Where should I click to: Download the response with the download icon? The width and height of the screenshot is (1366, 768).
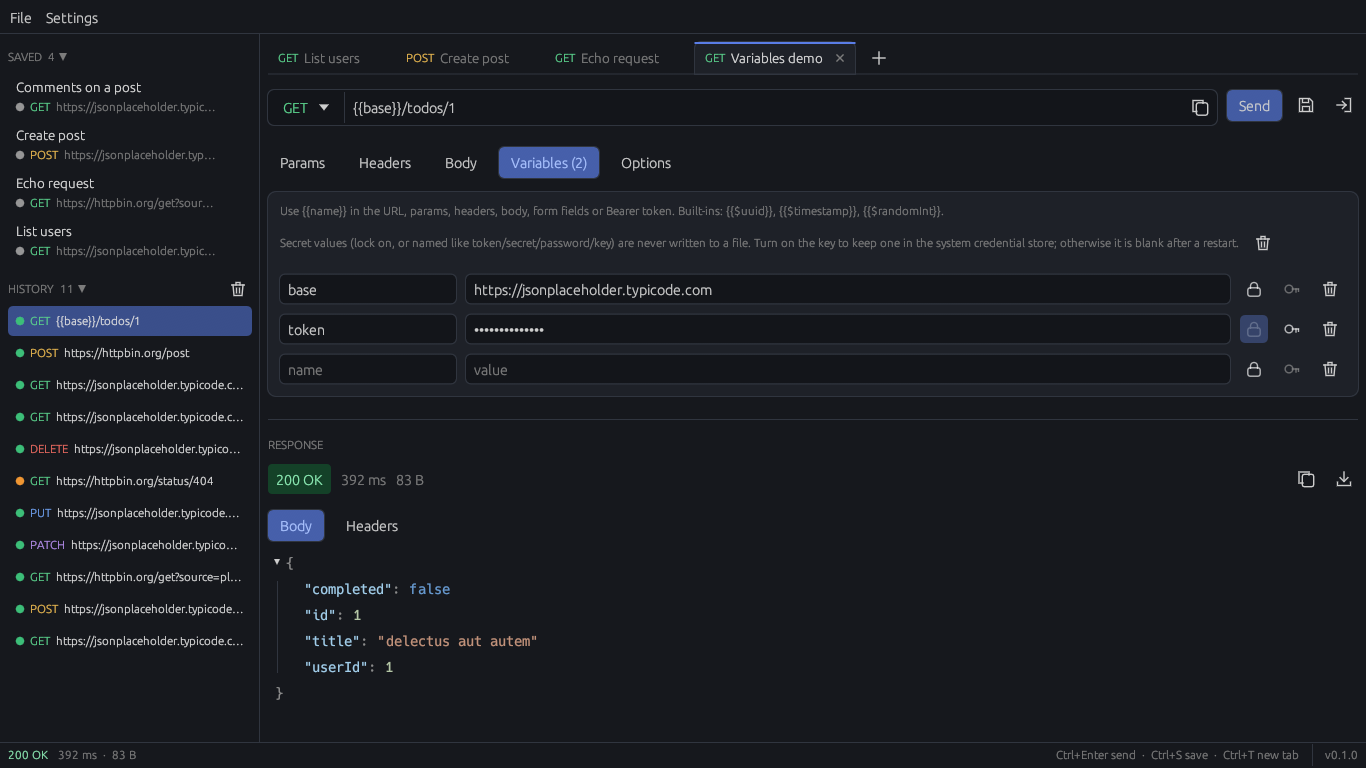click(x=1344, y=479)
